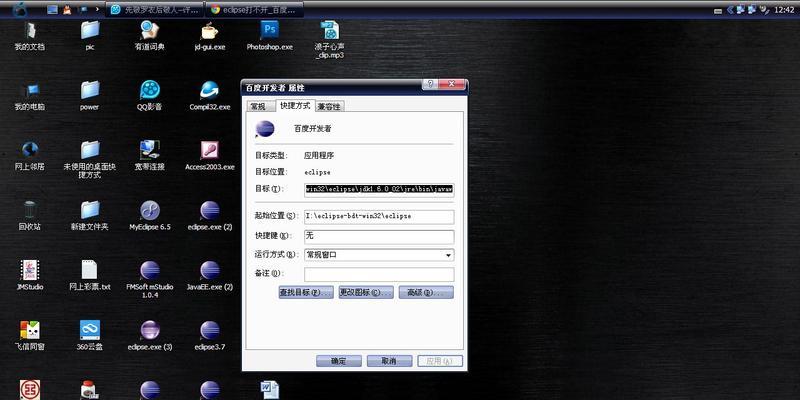Select eclipse.exe (3) desktop icon
The width and height of the screenshot is (800, 400).
(149, 336)
